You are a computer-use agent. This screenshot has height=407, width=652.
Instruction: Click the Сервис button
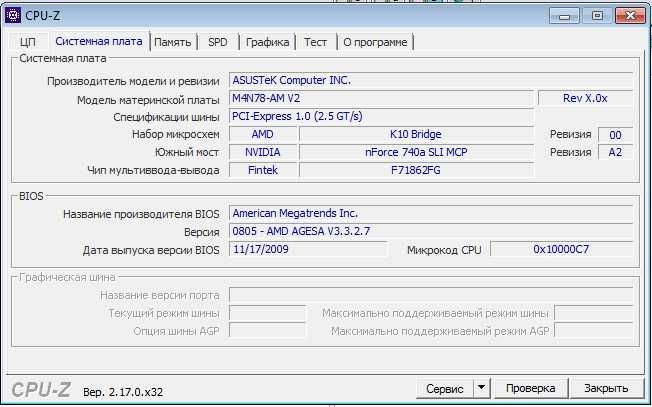click(x=445, y=389)
